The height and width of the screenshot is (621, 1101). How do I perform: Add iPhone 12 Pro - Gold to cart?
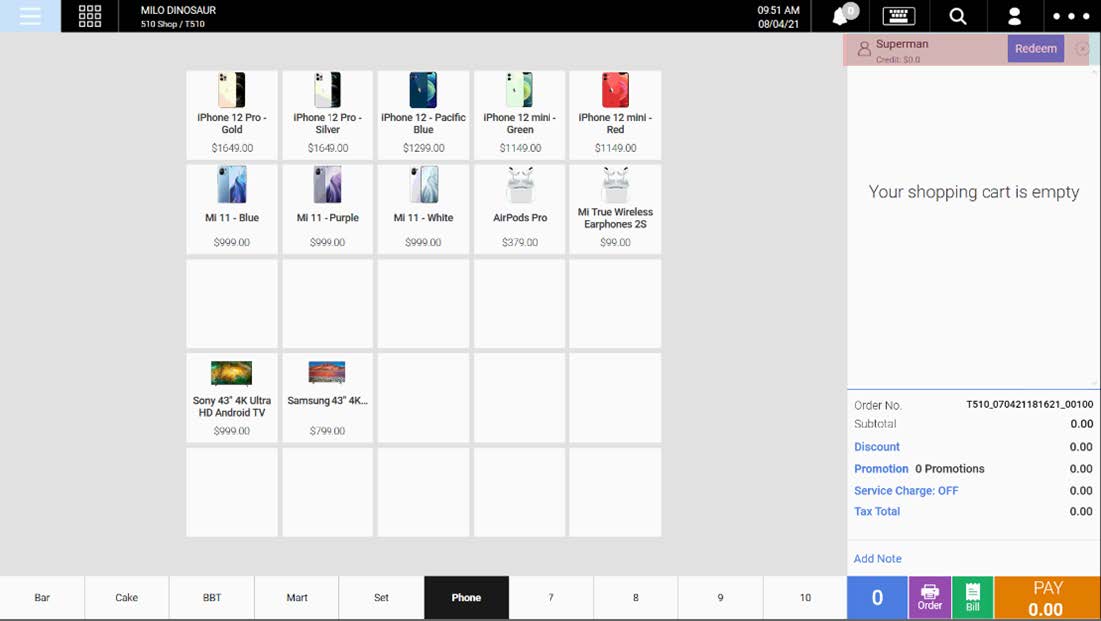232,115
